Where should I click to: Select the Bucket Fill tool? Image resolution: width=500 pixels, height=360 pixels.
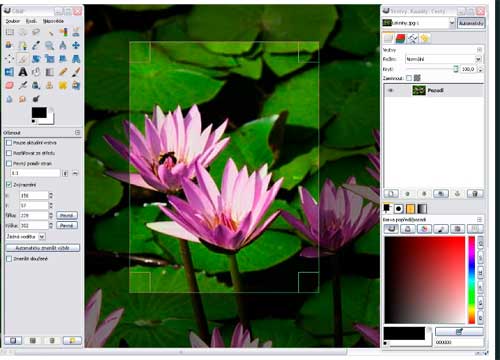point(36,72)
